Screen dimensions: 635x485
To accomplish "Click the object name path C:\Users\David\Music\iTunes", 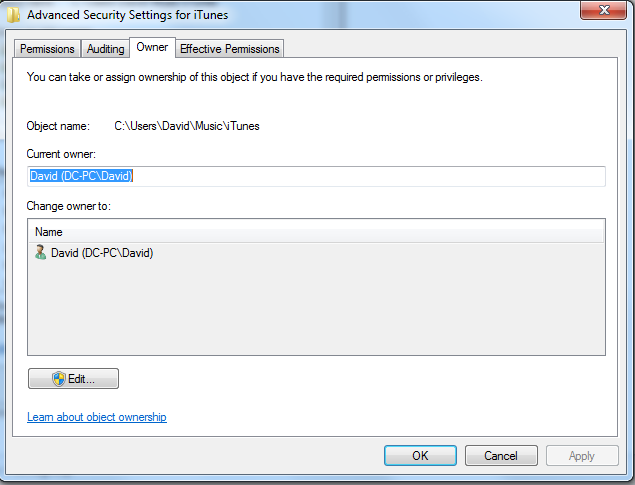I will click(187, 126).
